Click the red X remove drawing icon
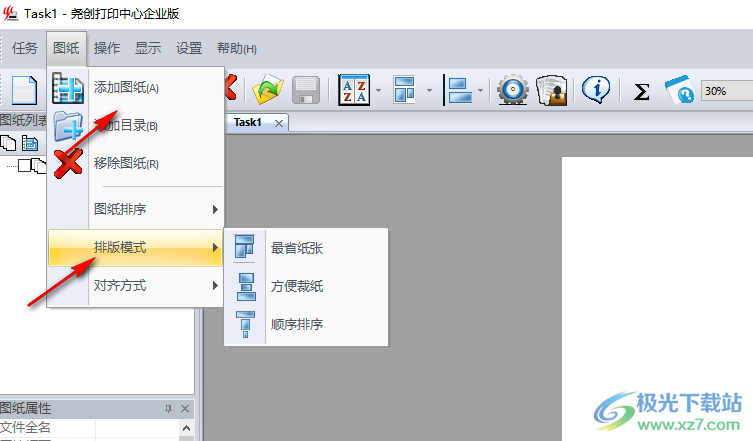The width and height of the screenshot is (753, 441). (68, 164)
